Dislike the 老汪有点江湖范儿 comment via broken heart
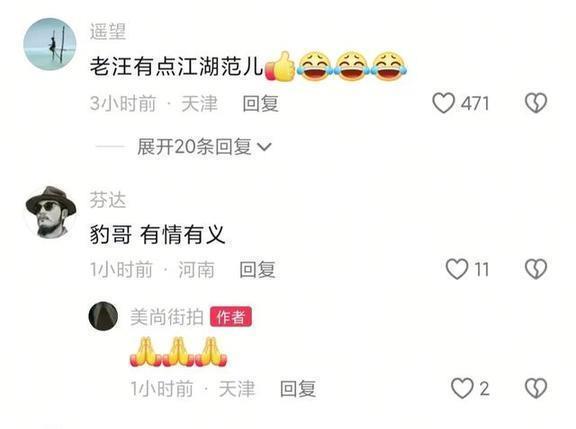 (536, 103)
